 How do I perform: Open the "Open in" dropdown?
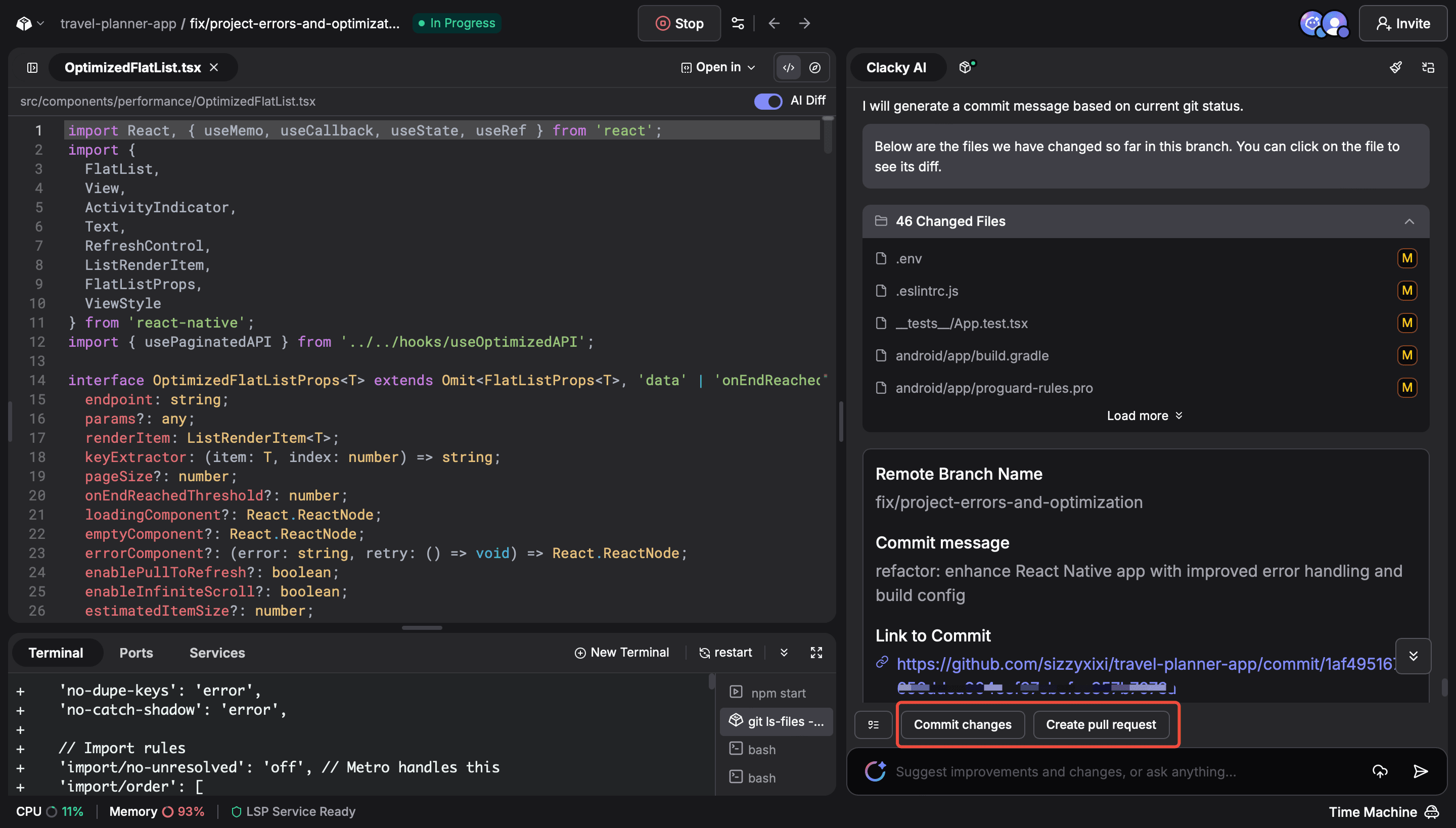pyautogui.click(x=718, y=67)
